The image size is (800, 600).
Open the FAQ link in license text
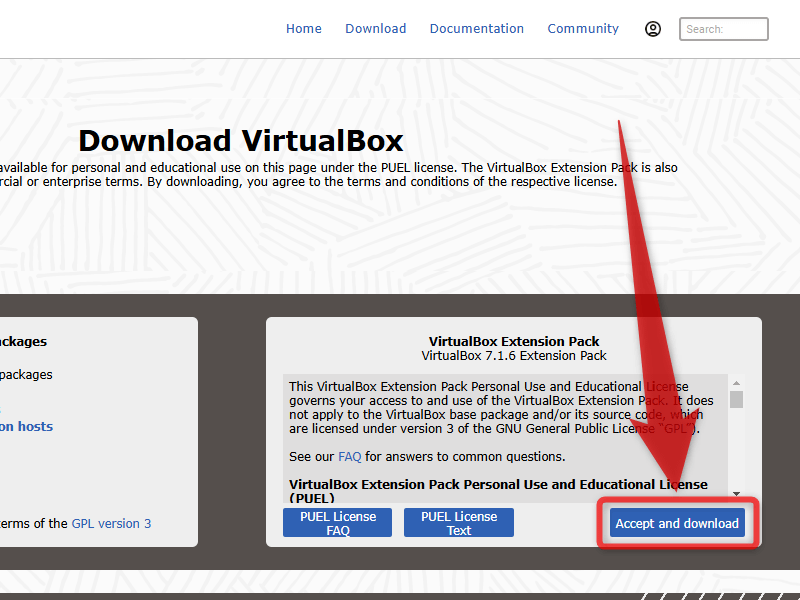[349, 457]
